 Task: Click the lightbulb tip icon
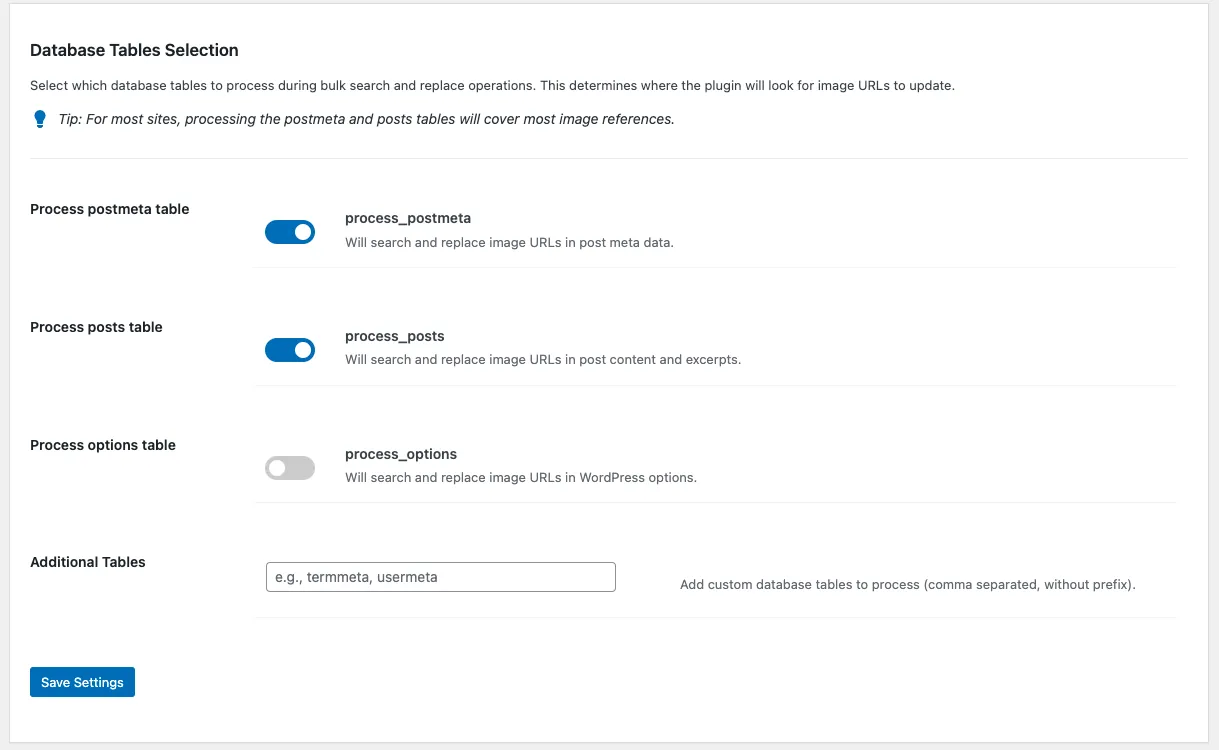tap(40, 120)
